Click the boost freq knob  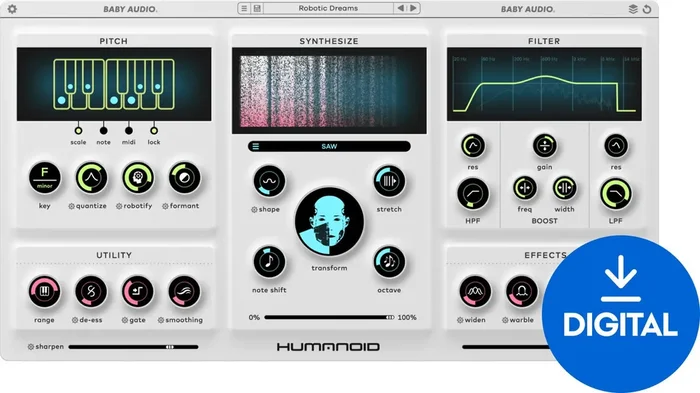pyautogui.click(x=525, y=188)
